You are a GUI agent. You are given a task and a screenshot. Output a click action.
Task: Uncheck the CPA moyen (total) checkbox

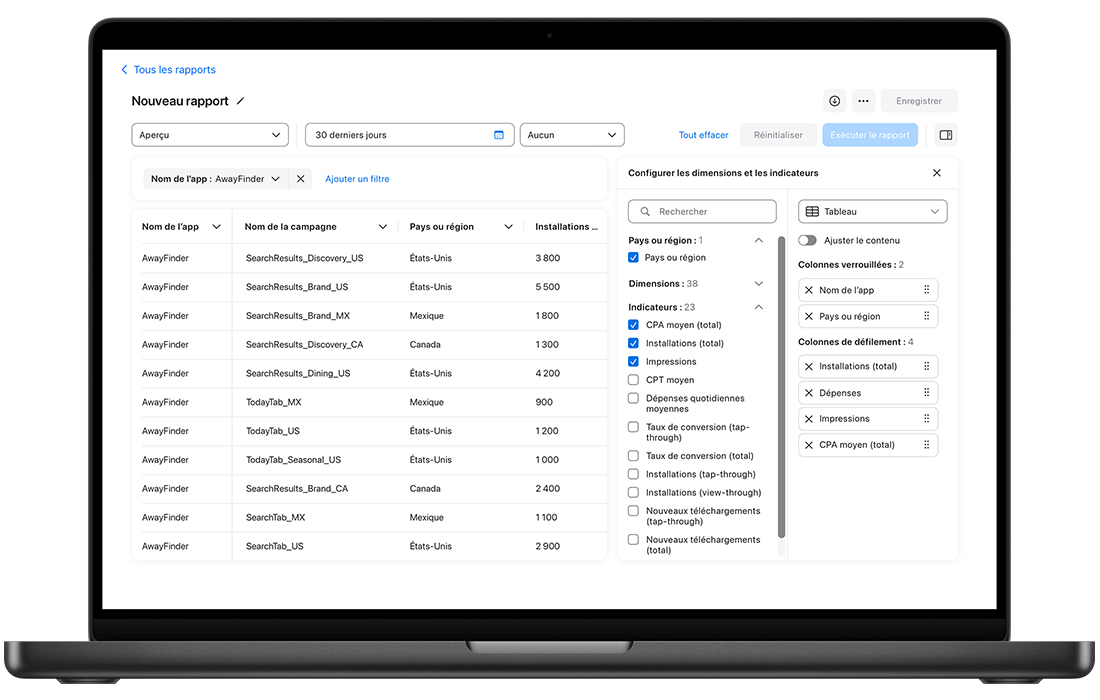click(x=633, y=325)
